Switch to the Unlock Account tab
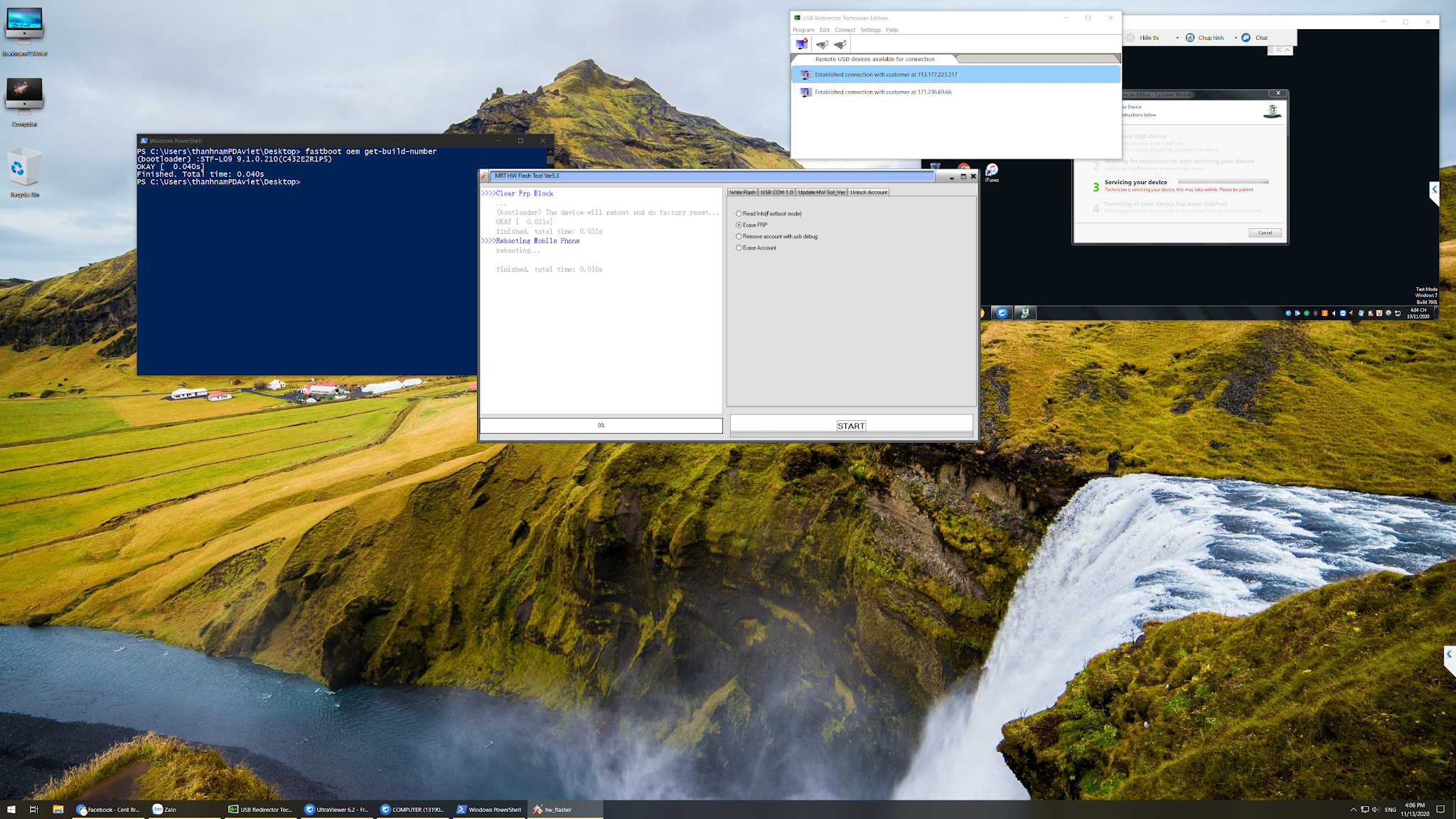Image resolution: width=1456 pixels, height=819 pixels. click(868, 192)
